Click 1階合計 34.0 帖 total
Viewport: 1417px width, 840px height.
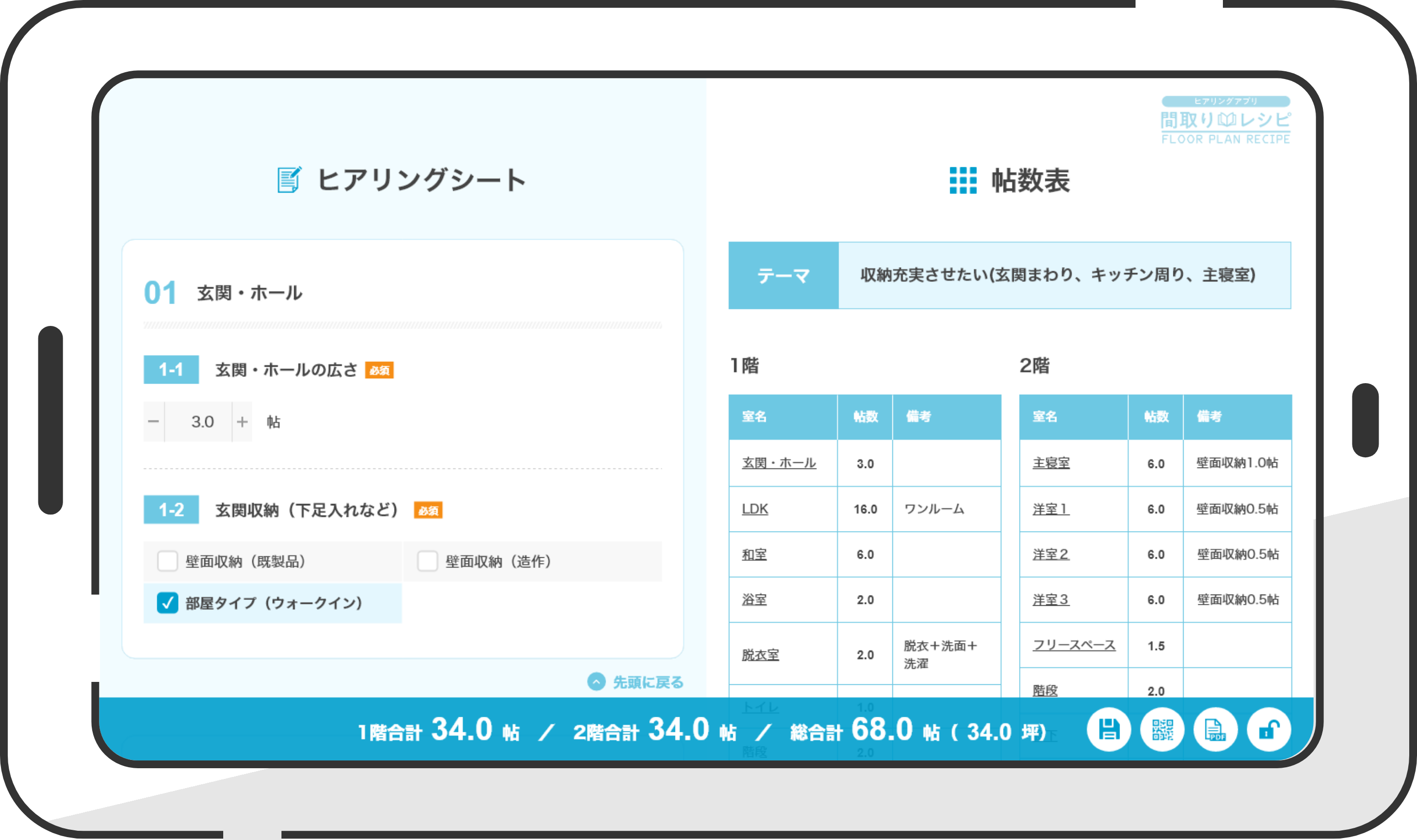(x=439, y=730)
